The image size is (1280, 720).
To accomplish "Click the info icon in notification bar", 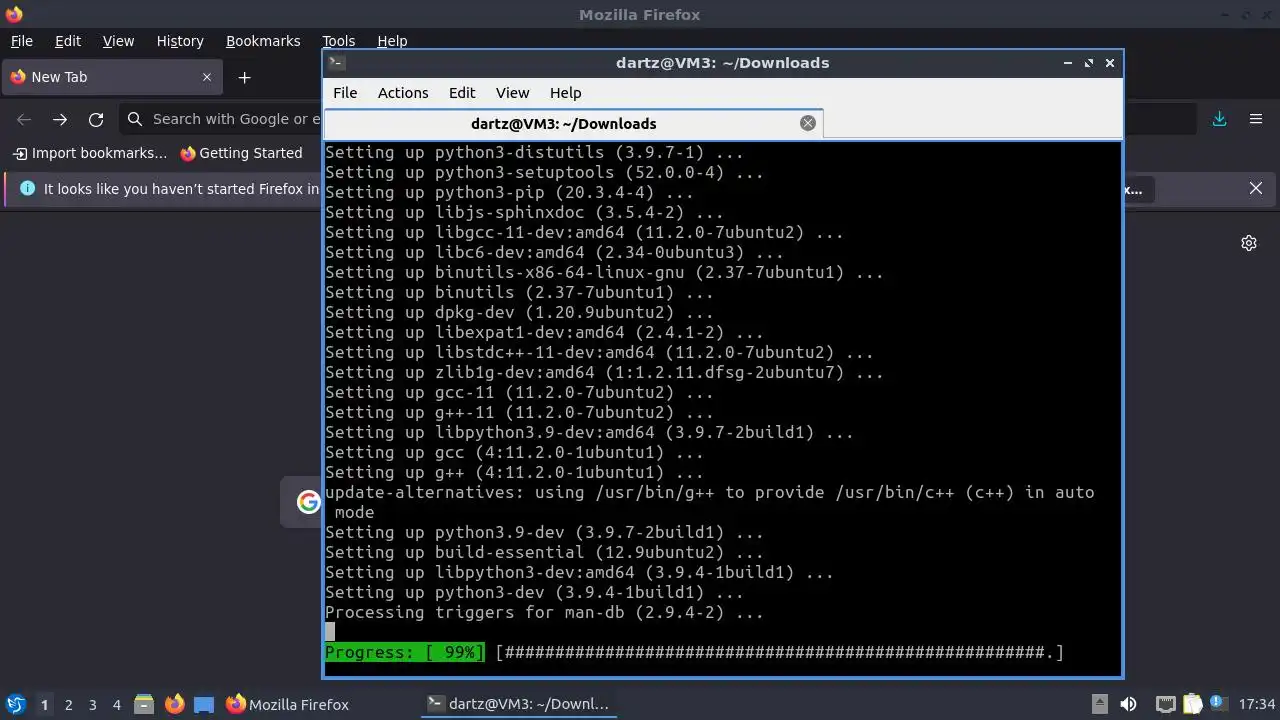I will (27, 188).
